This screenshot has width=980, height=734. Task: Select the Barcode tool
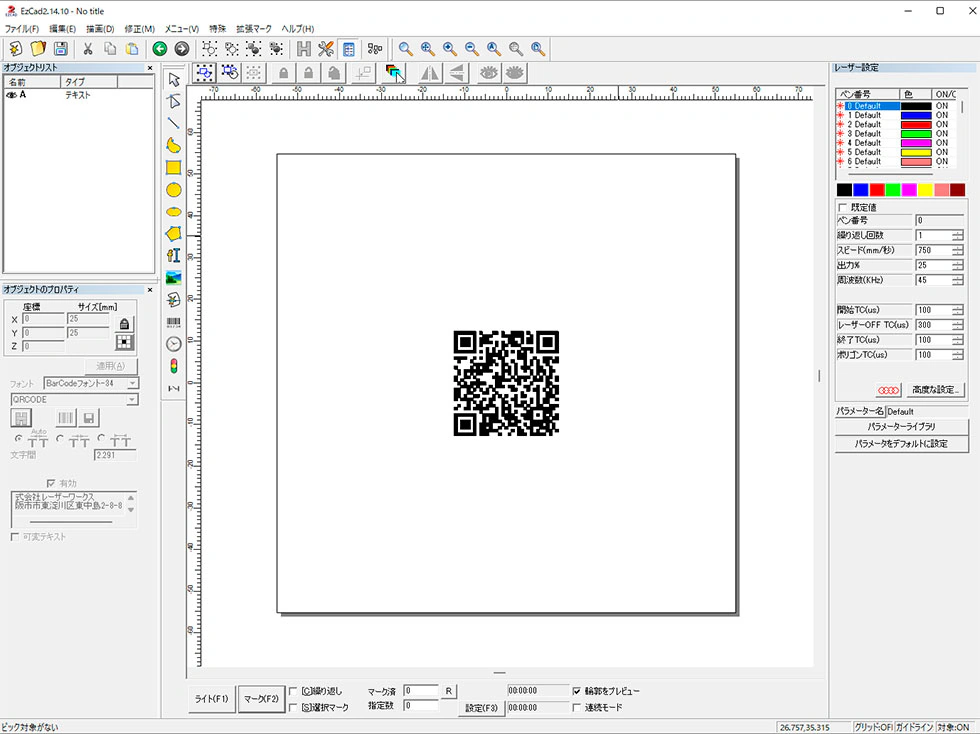[x=174, y=322]
